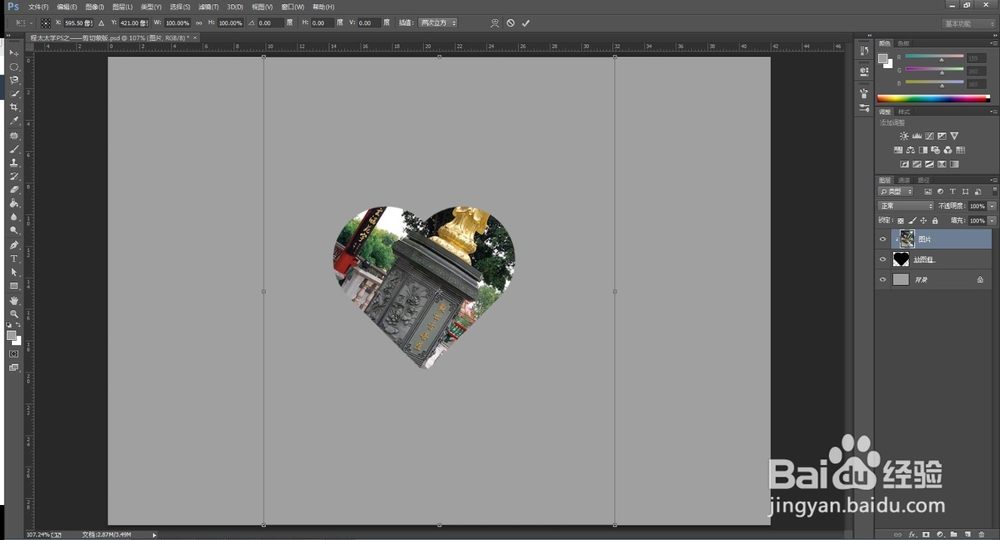Select the Type tool
The height and width of the screenshot is (540, 1000).
pos(14,259)
